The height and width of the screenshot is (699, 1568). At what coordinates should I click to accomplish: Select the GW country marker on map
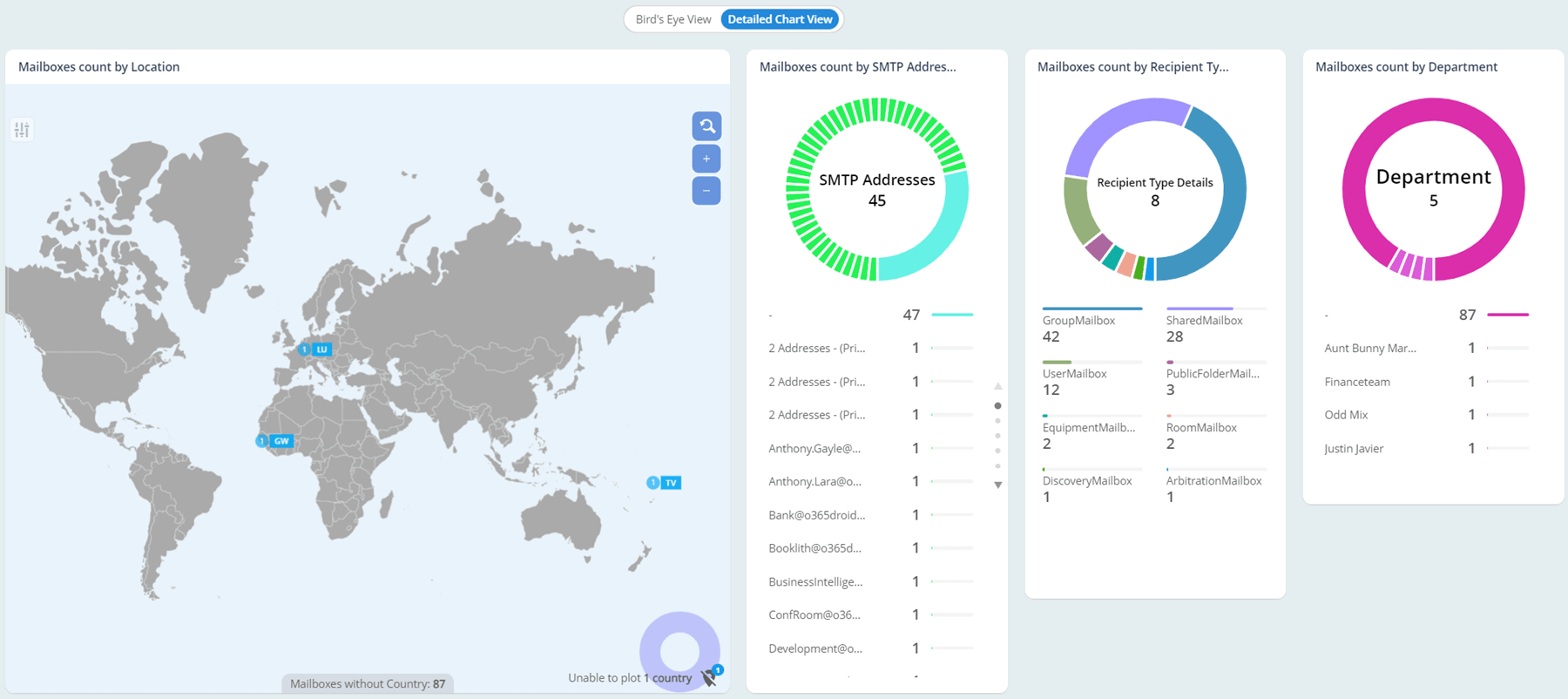(274, 441)
